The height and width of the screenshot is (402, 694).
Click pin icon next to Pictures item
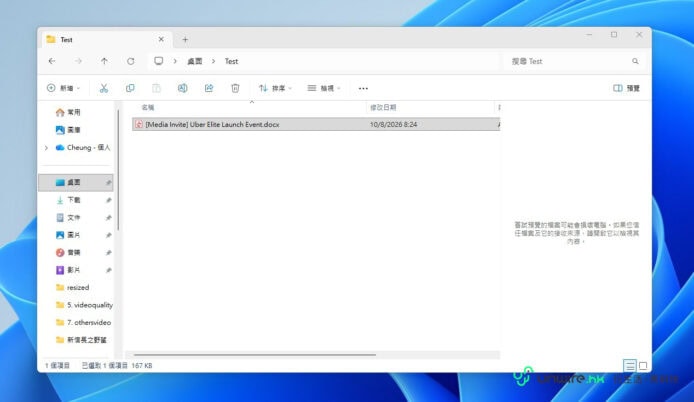[108, 235]
